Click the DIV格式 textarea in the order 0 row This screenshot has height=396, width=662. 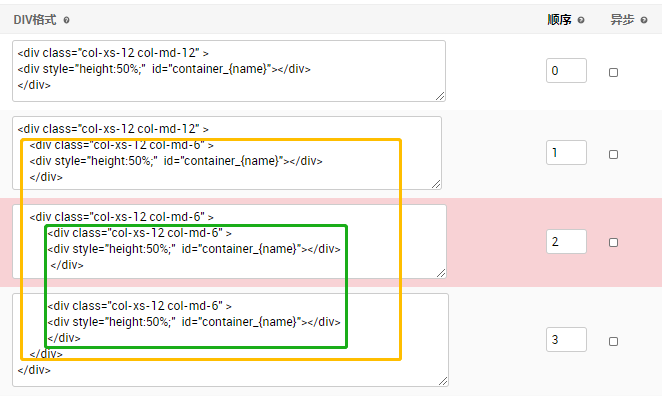pos(229,71)
